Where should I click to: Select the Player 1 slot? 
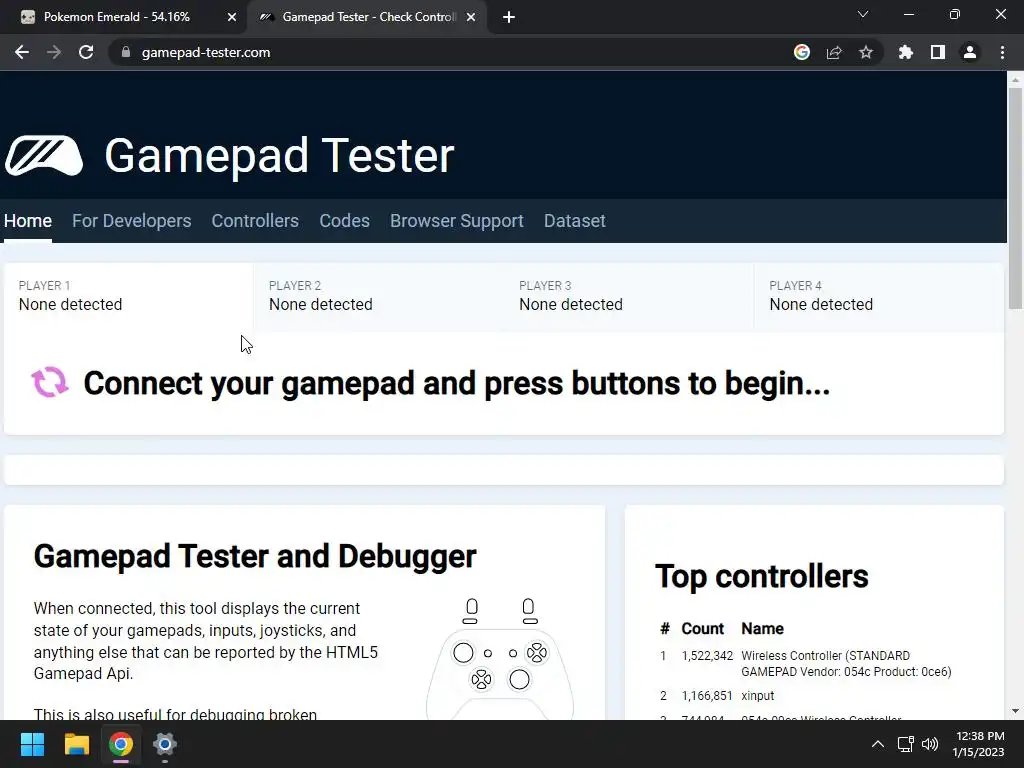tap(128, 296)
